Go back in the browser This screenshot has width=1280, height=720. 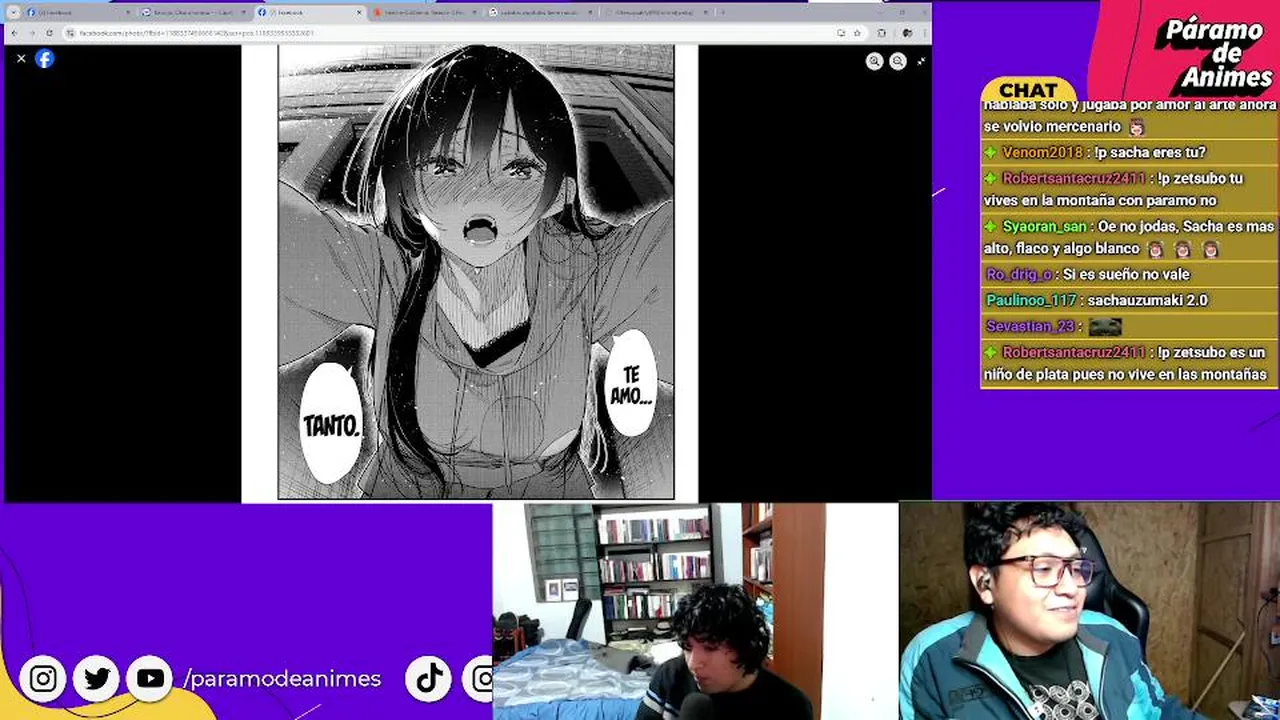pos(13,33)
